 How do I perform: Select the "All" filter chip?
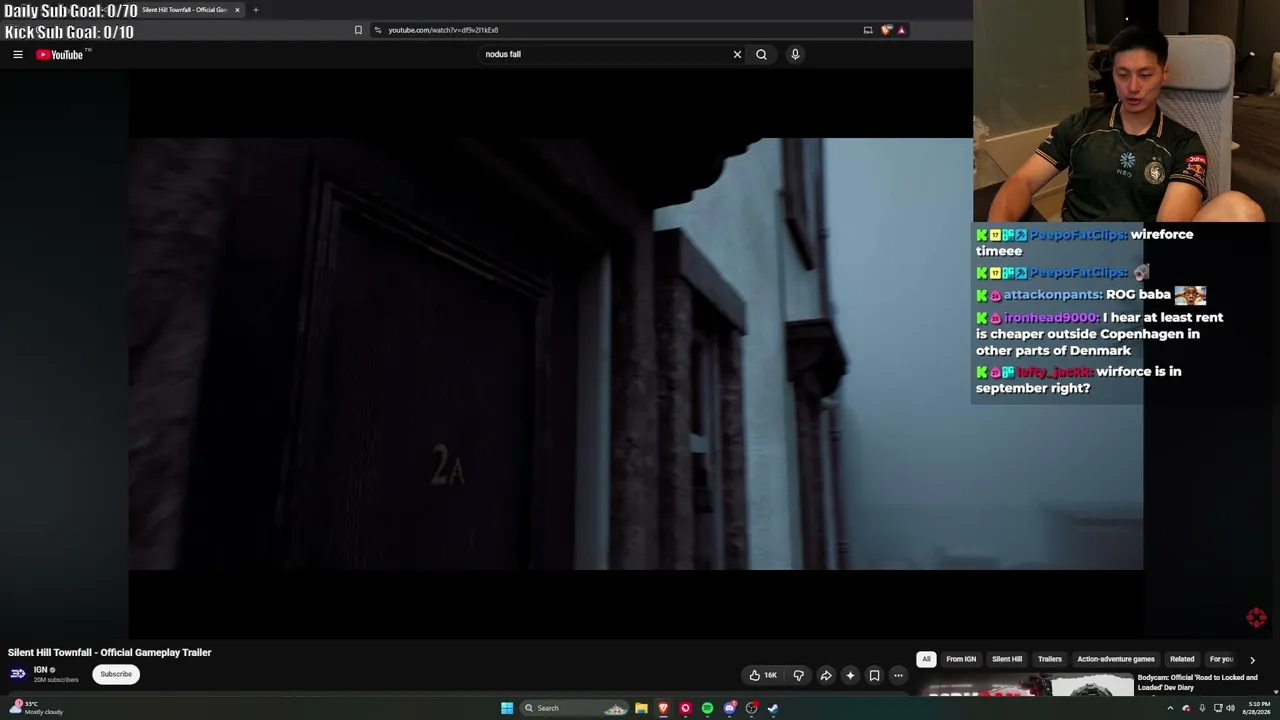click(x=926, y=659)
